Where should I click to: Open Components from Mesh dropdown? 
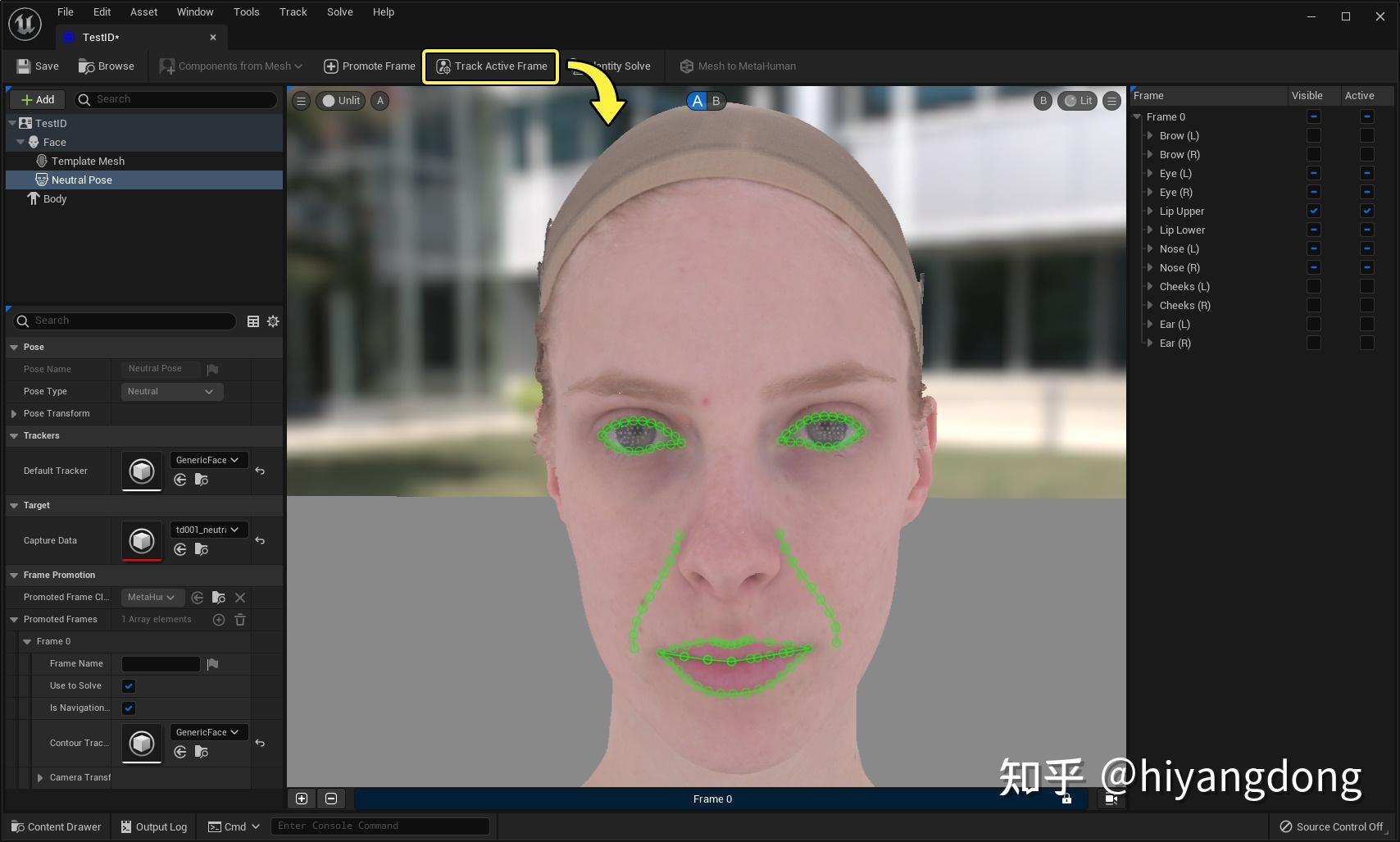pos(231,66)
